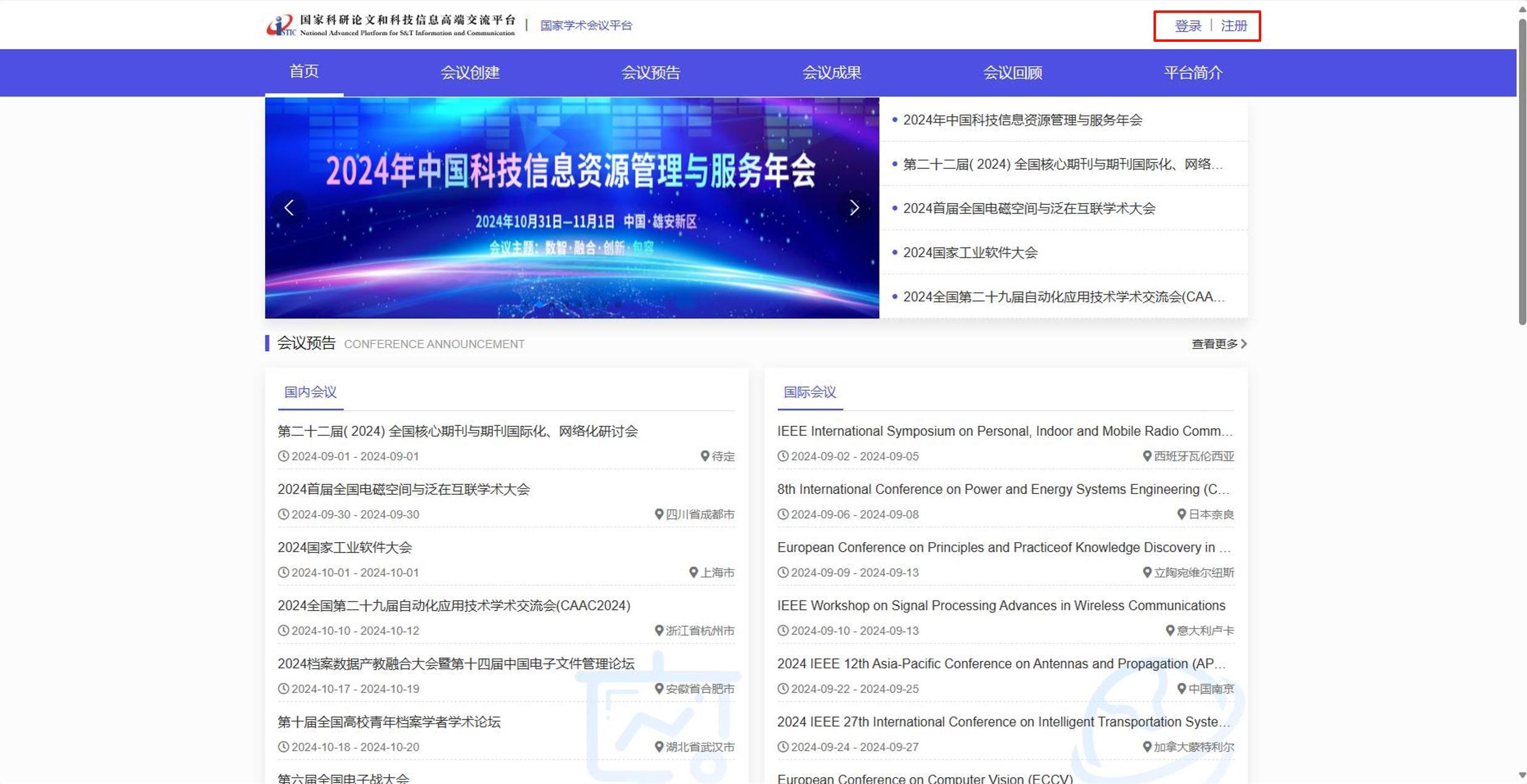1527x784 pixels.
Task: Open 2024首届全国电磁空间 conference in 国内会议
Action: pos(404,489)
